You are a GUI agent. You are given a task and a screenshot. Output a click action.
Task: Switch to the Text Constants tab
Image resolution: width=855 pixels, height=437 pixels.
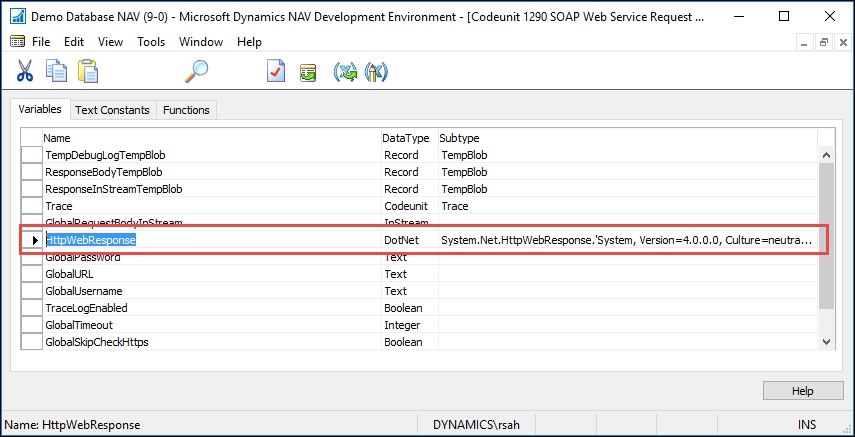[x=112, y=110]
